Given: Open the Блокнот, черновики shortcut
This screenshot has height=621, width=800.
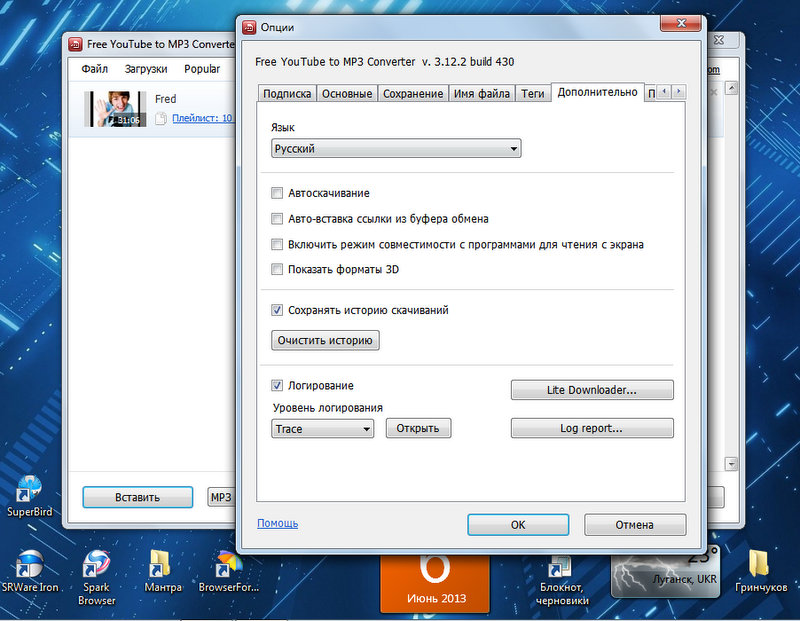Looking at the screenshot, I should pyautogui.click(x=562, y=580).
